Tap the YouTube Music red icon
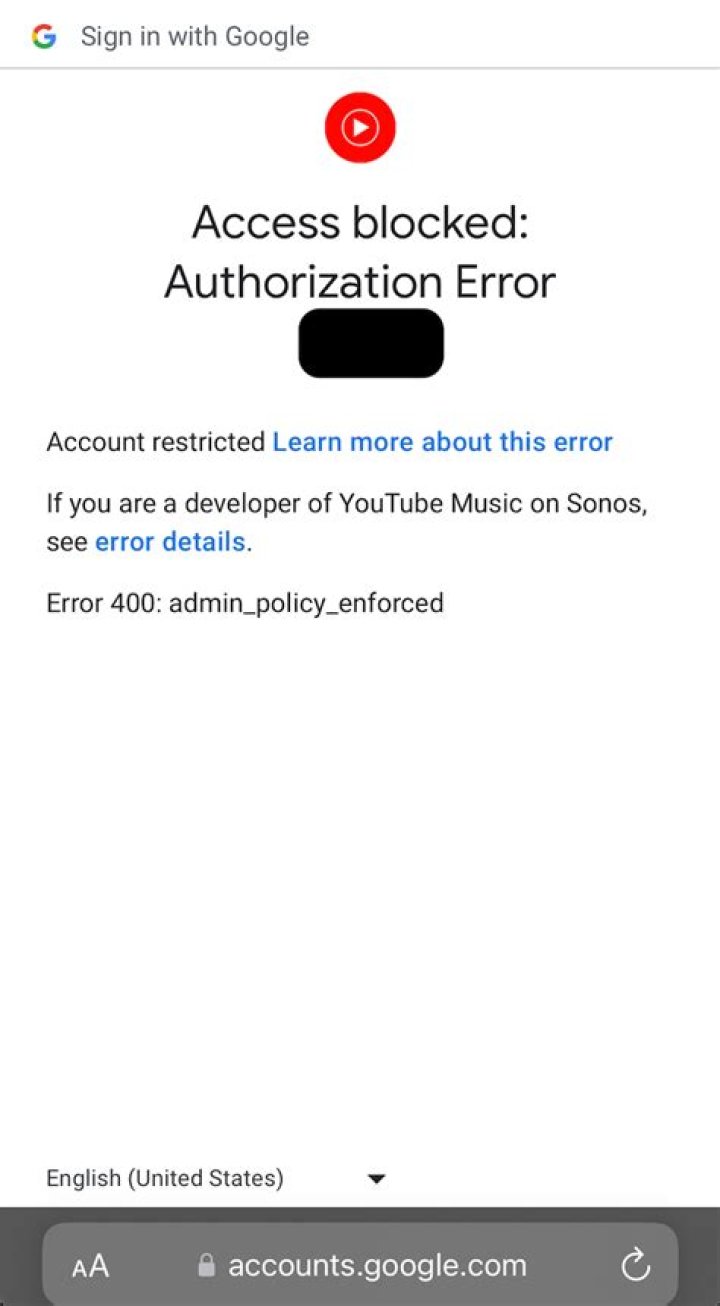This screenshot has height=1306, width=720. click(360, 127)
